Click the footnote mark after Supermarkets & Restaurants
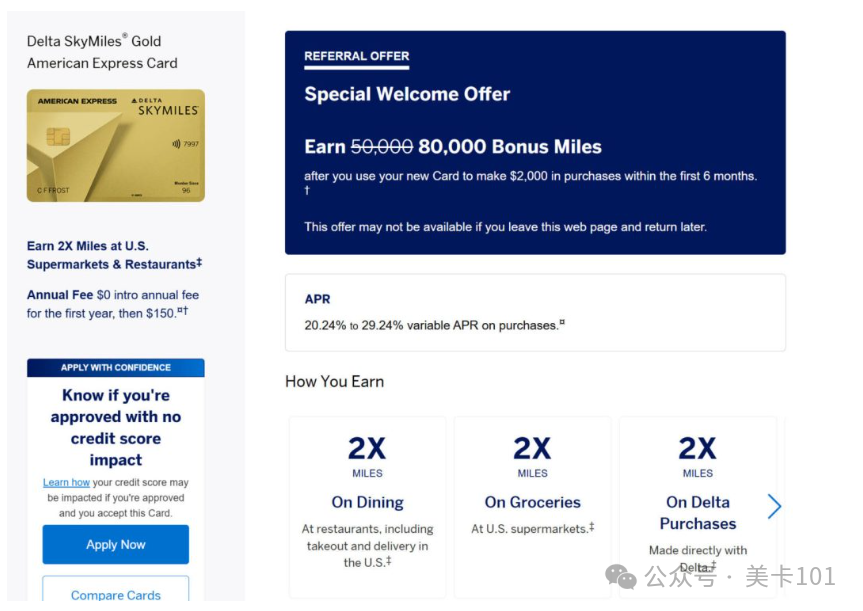Viewport: 863px width, 611px height. [199, 262]
